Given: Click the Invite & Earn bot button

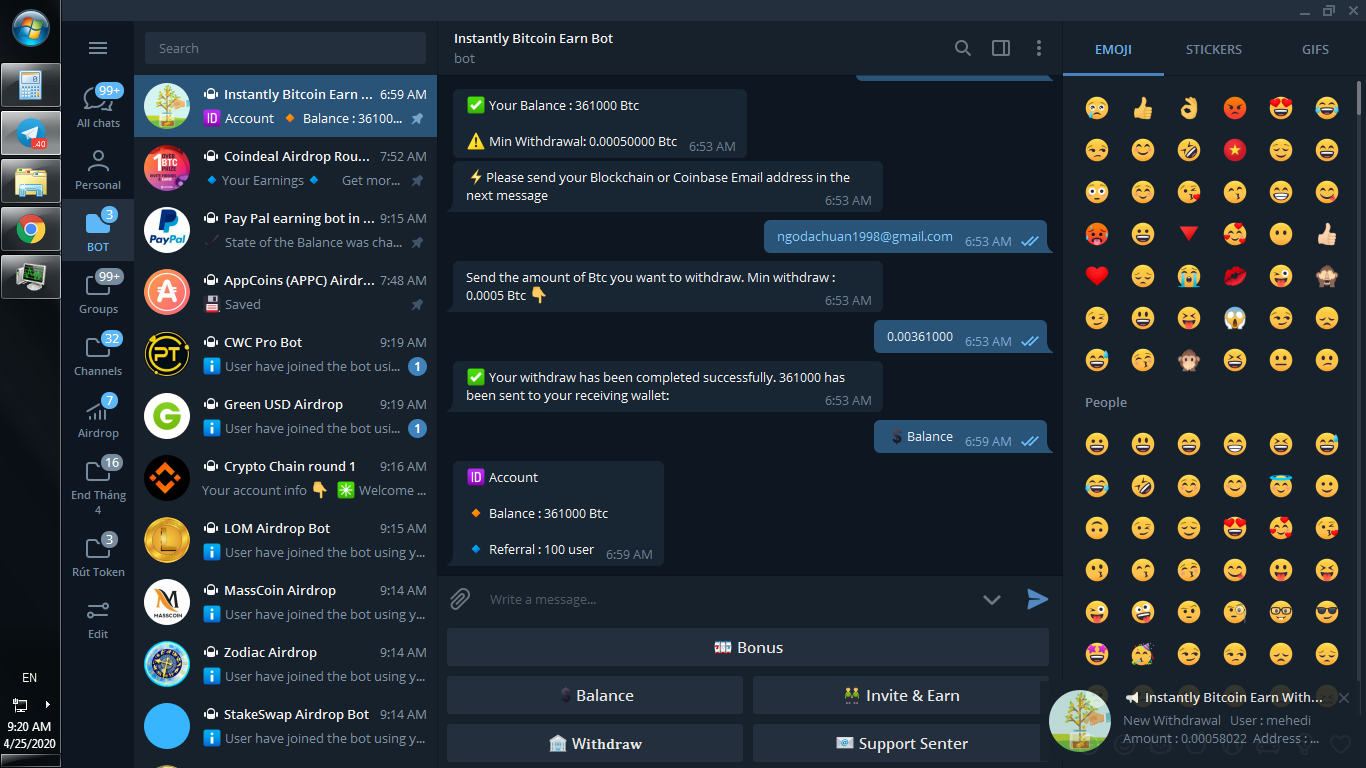Looking at the screenshot, I should (x=901, y=695).
